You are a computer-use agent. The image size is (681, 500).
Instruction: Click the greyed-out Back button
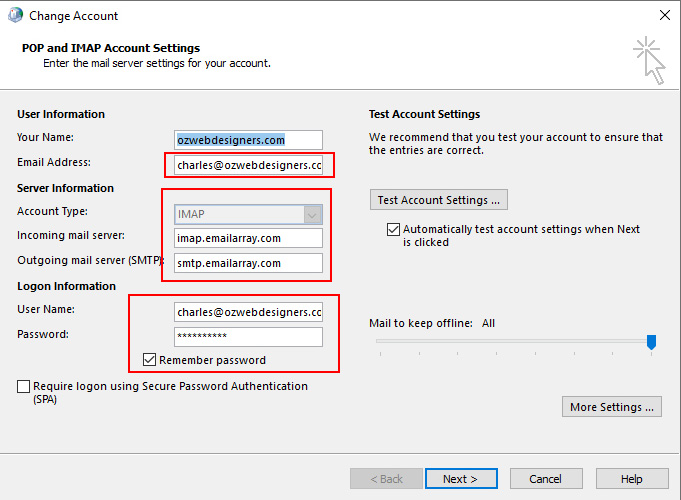click(x=386, y=479)
